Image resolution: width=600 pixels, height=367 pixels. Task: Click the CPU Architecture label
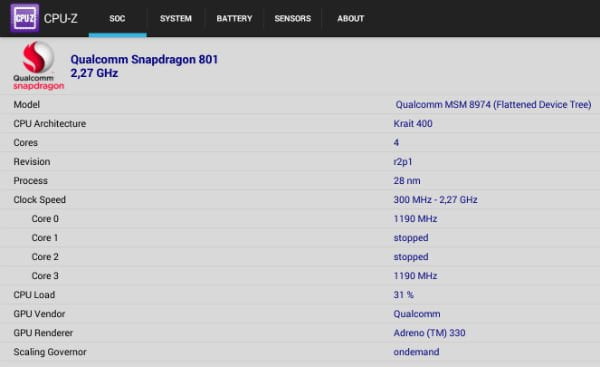(x=50, y=124)
